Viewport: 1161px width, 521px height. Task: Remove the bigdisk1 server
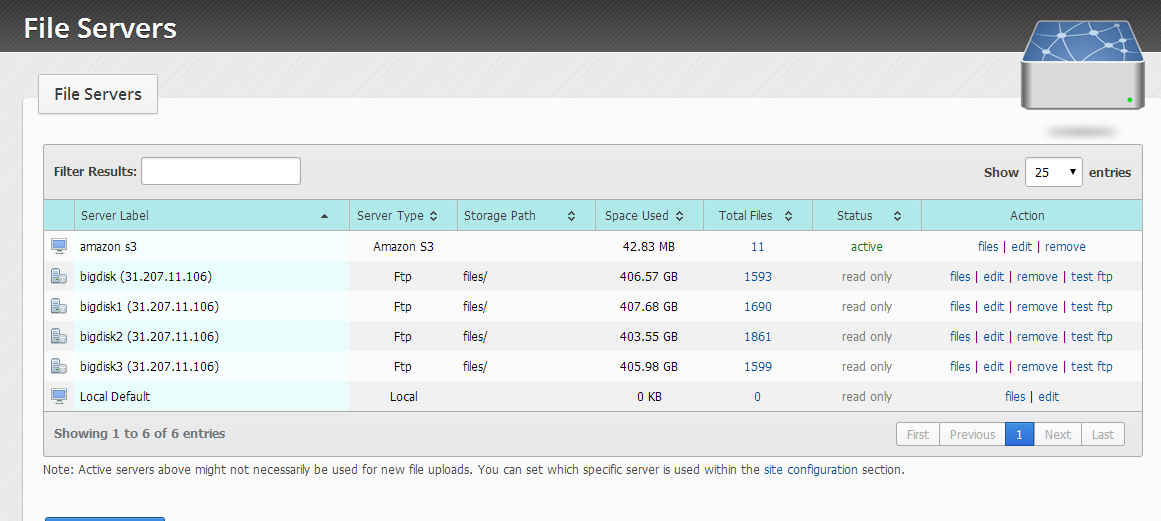(x=1037, y=306)
